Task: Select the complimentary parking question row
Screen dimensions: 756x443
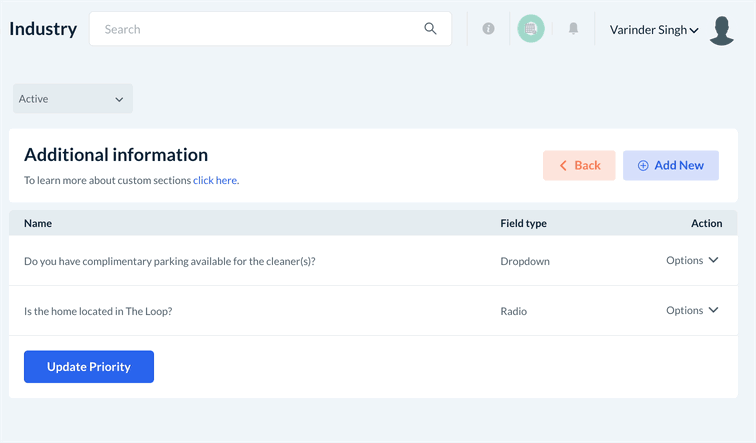Action: [170, 262]
